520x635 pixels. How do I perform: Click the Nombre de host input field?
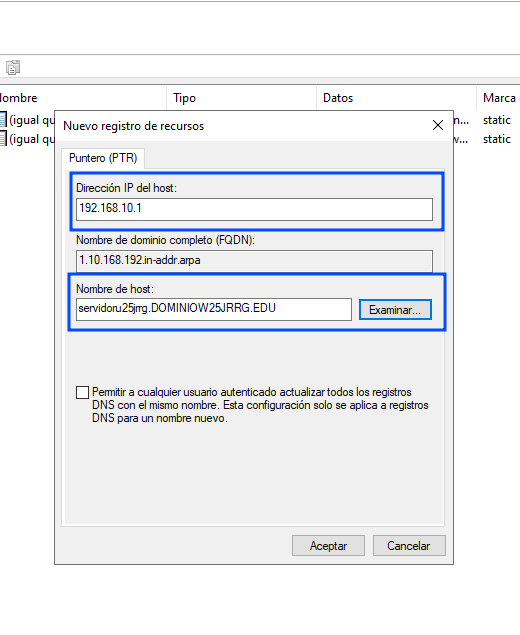(214, 309)
